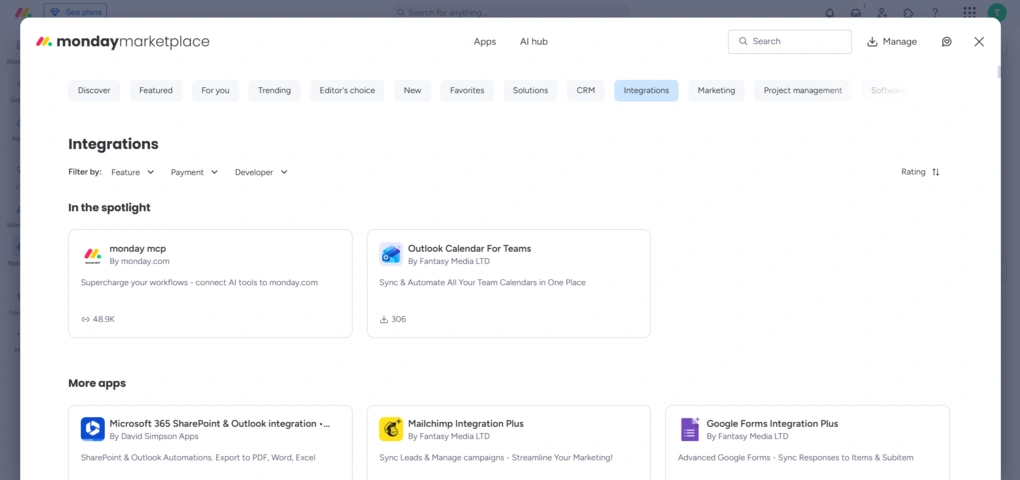
Task: Click the Manage download icon
Action: (872, 42)
